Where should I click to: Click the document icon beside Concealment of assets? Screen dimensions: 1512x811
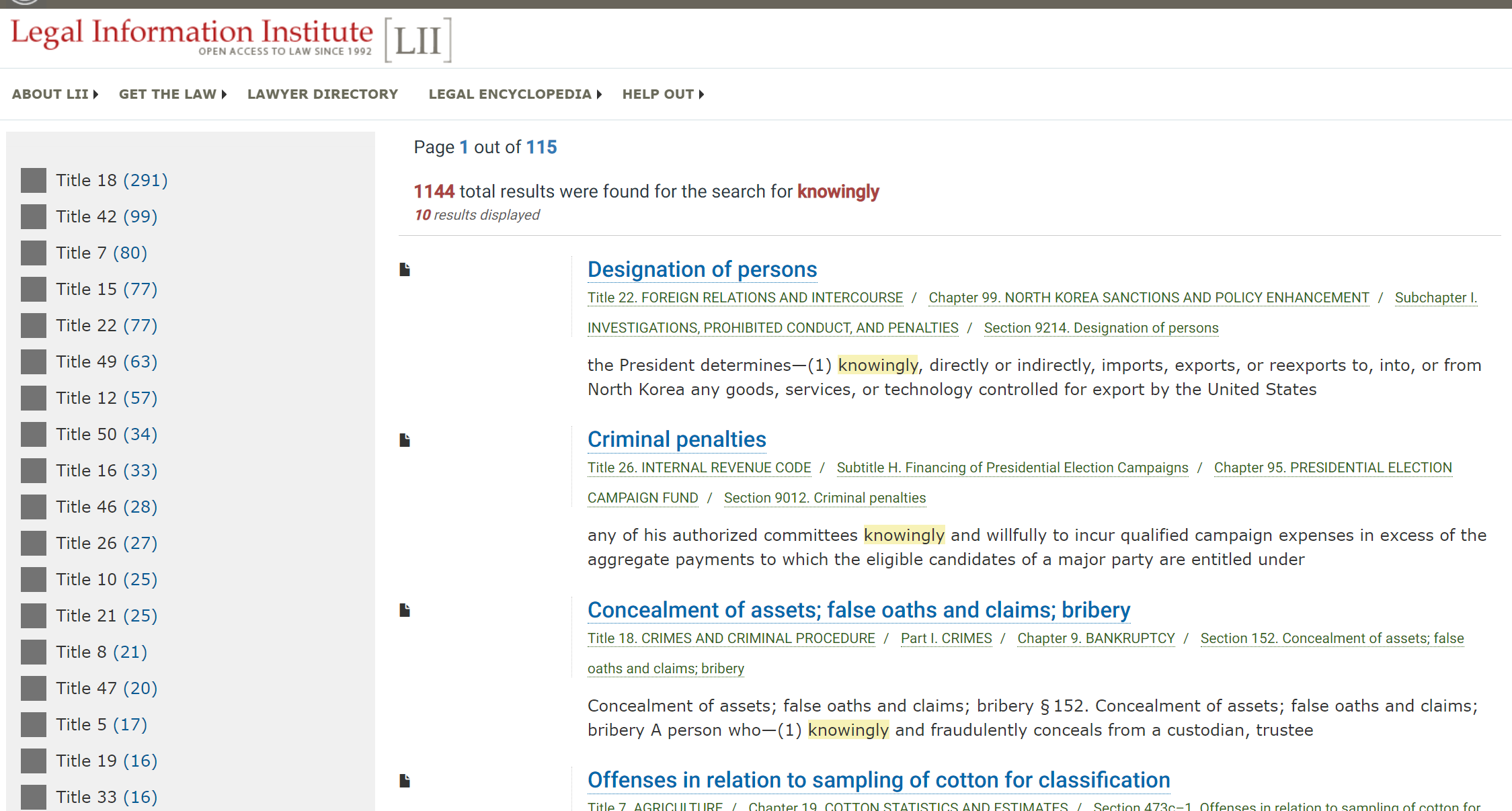[405, 610]
